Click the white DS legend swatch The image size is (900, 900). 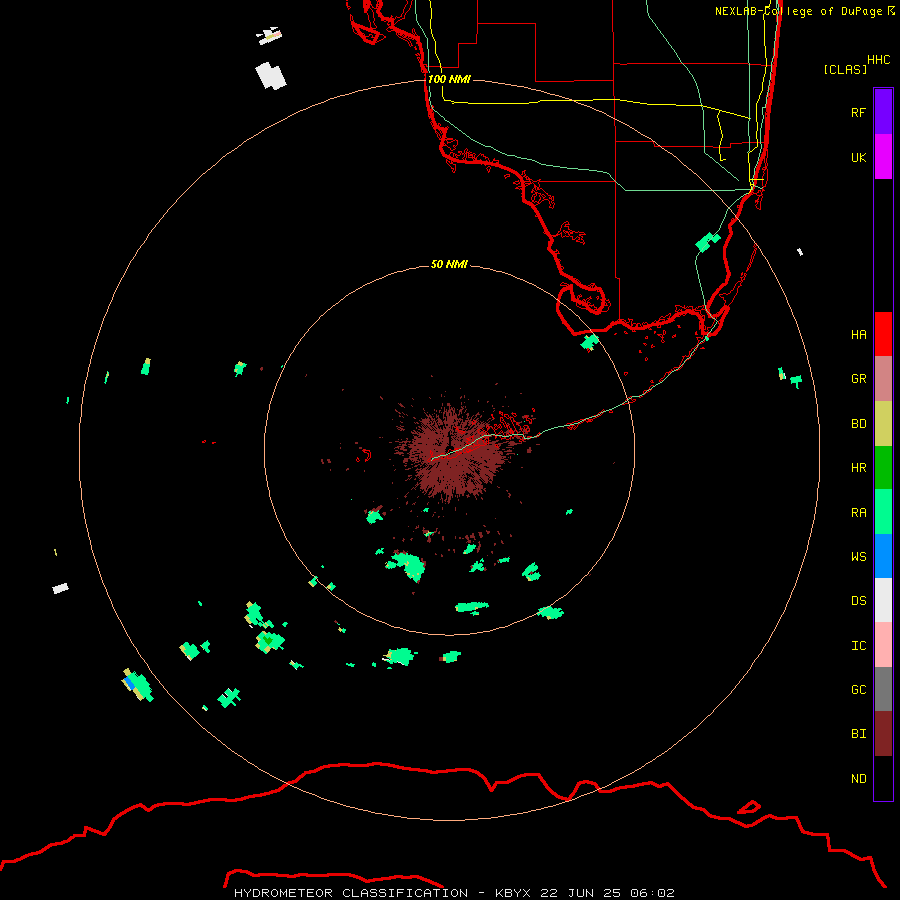(x=883, y=600)
